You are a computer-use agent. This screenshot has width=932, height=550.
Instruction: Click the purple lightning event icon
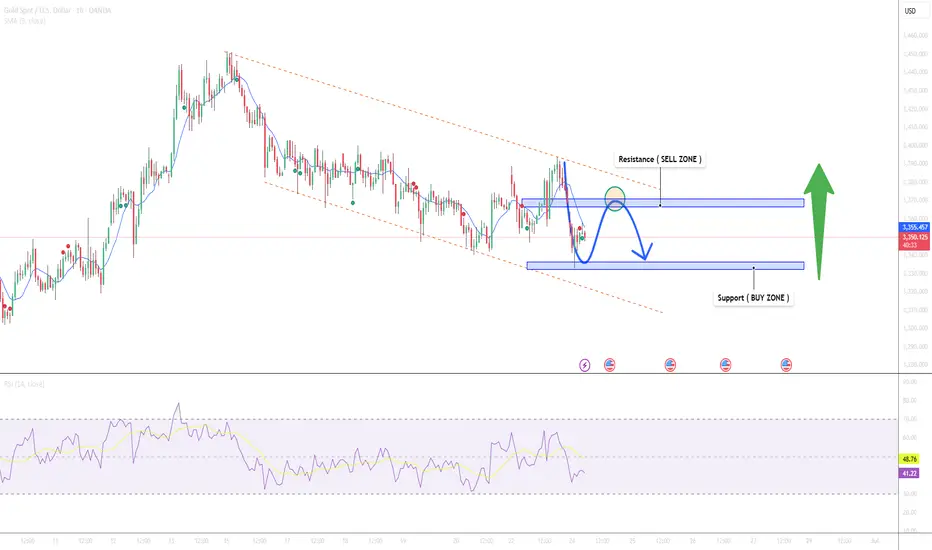tap(585, 365)
